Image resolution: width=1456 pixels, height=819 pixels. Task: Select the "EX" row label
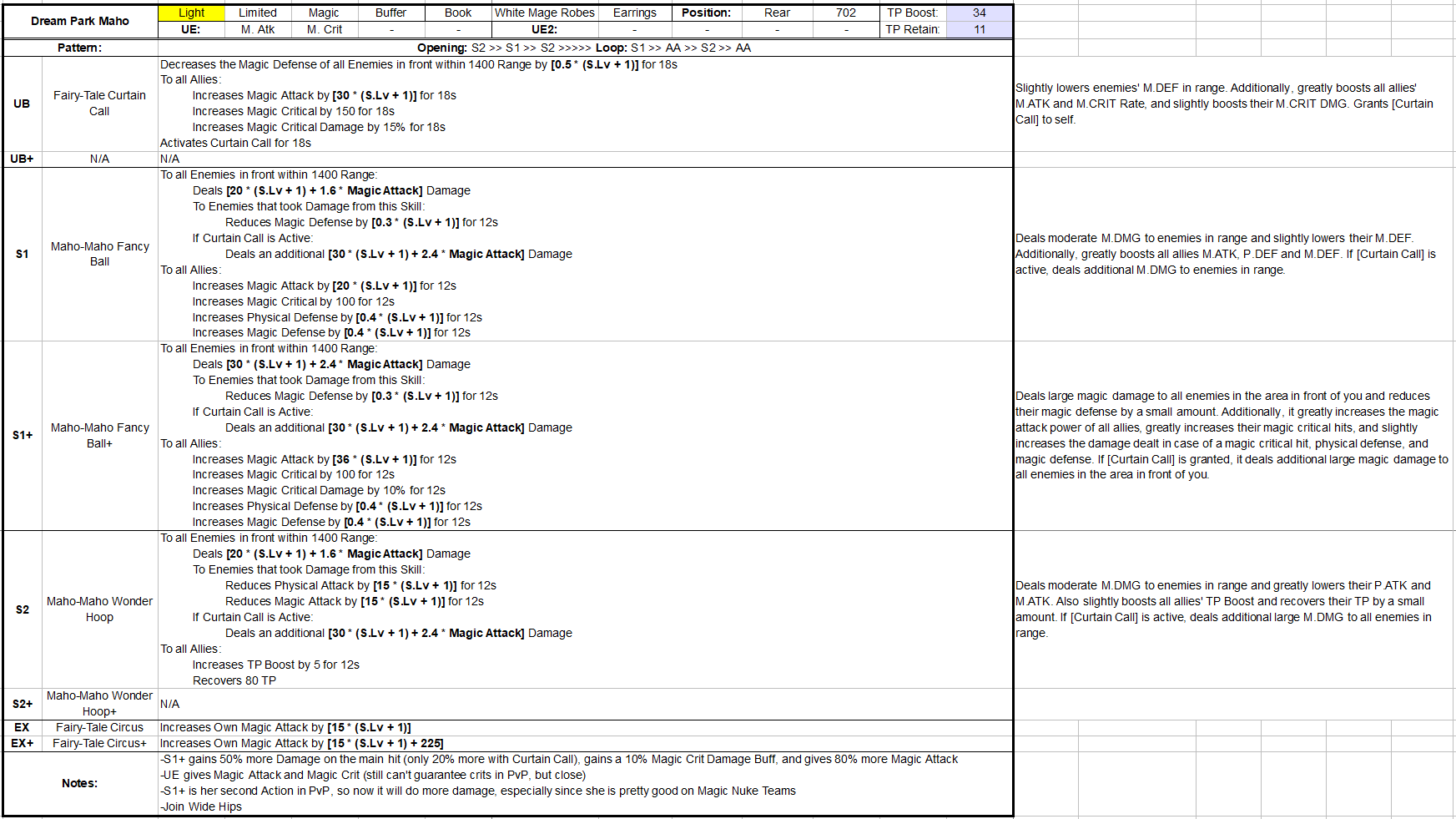tap(23, 727)
